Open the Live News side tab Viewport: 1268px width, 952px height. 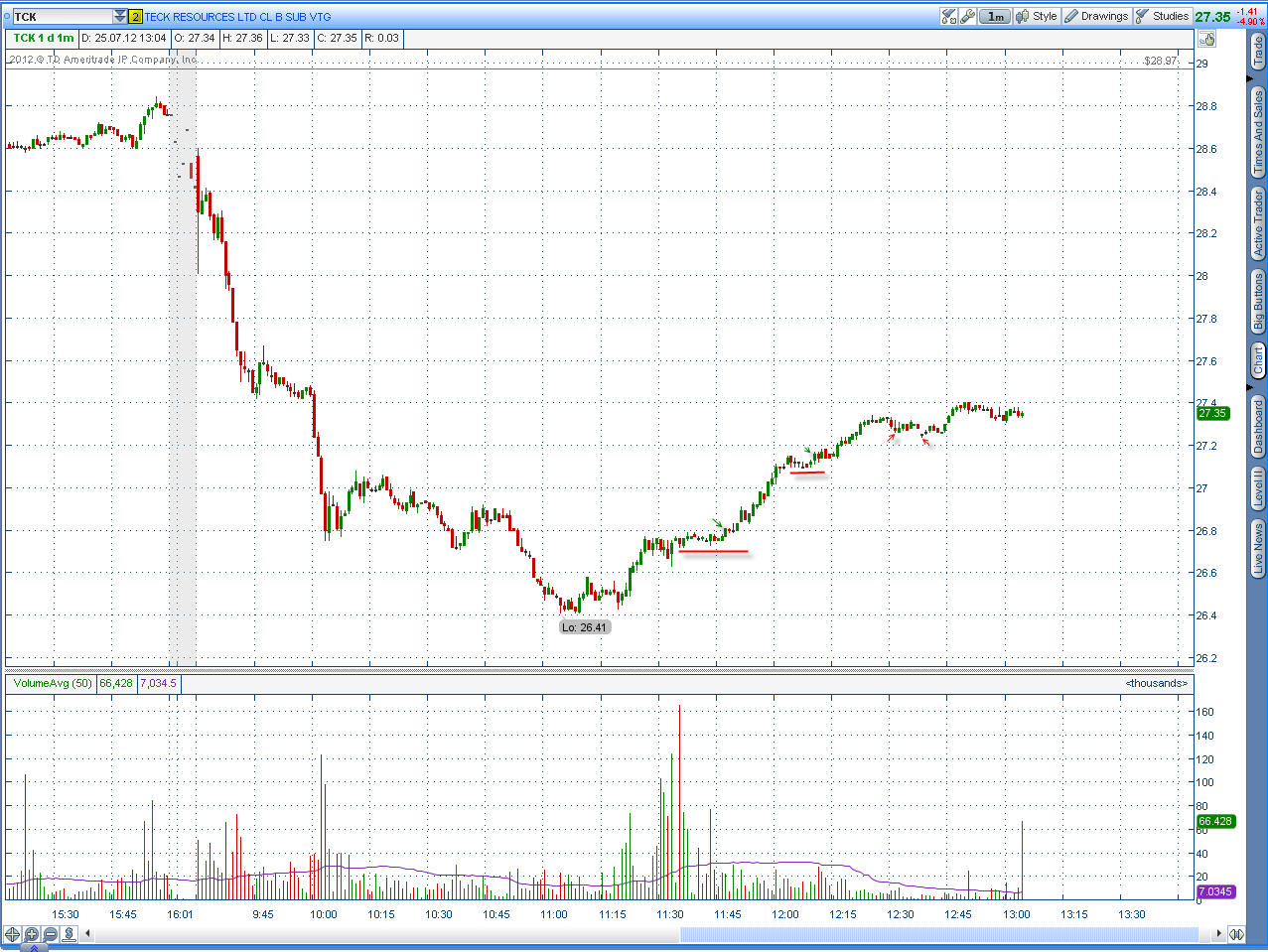click(x=1258, y=550)
